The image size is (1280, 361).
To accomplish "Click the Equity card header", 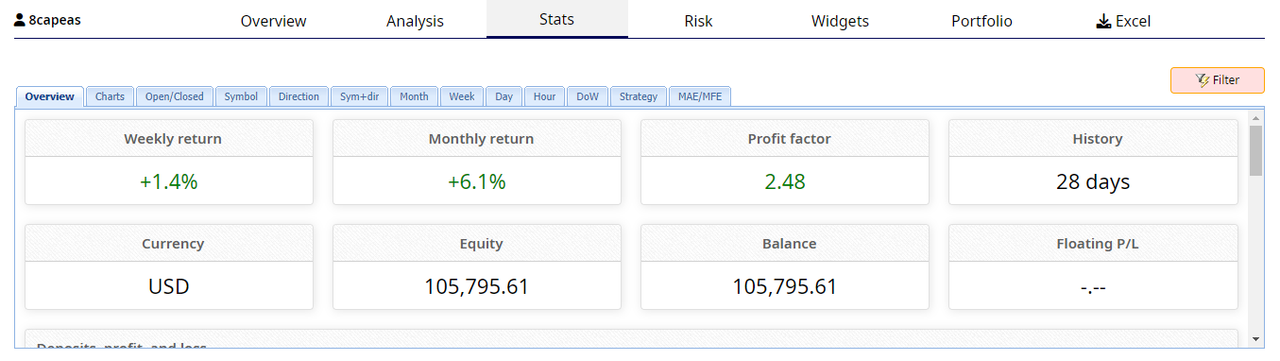I will [x=477, y=243].
